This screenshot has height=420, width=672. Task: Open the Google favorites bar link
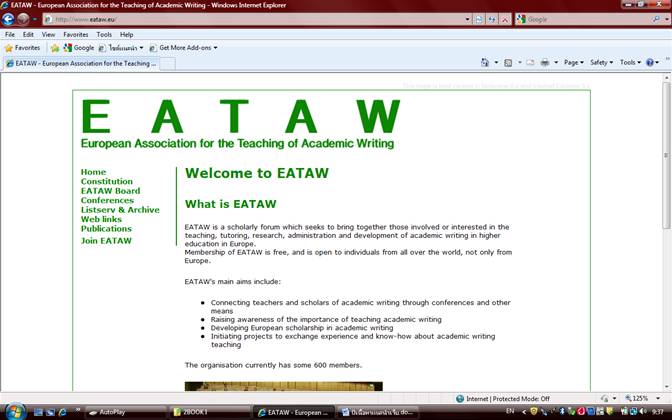[x=79, y=48]
